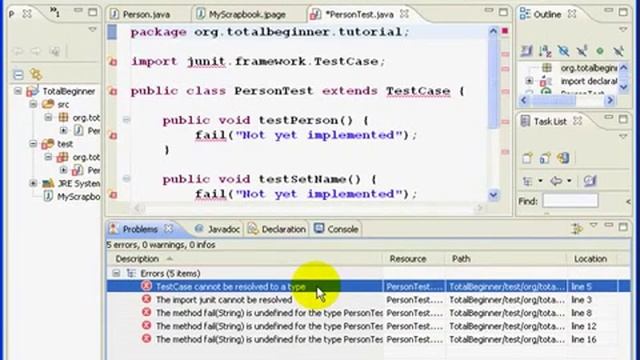Collapse the src folder node

click(33, 104)
